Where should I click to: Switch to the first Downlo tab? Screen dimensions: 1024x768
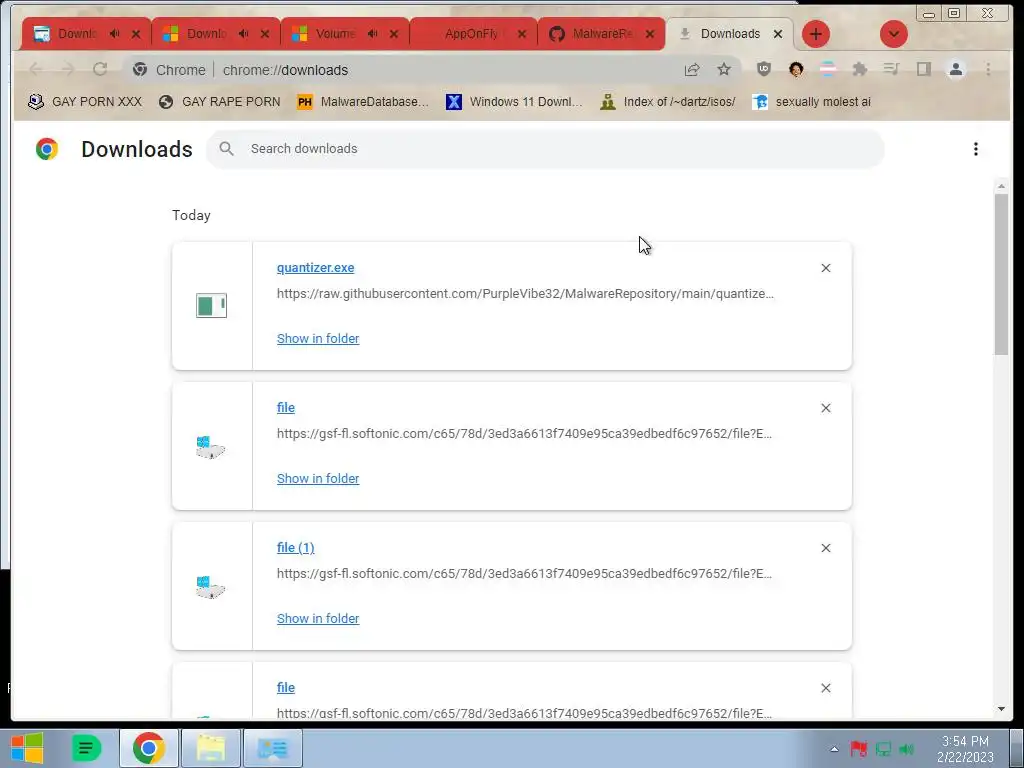pyautogui.click(x=76, y=34)
